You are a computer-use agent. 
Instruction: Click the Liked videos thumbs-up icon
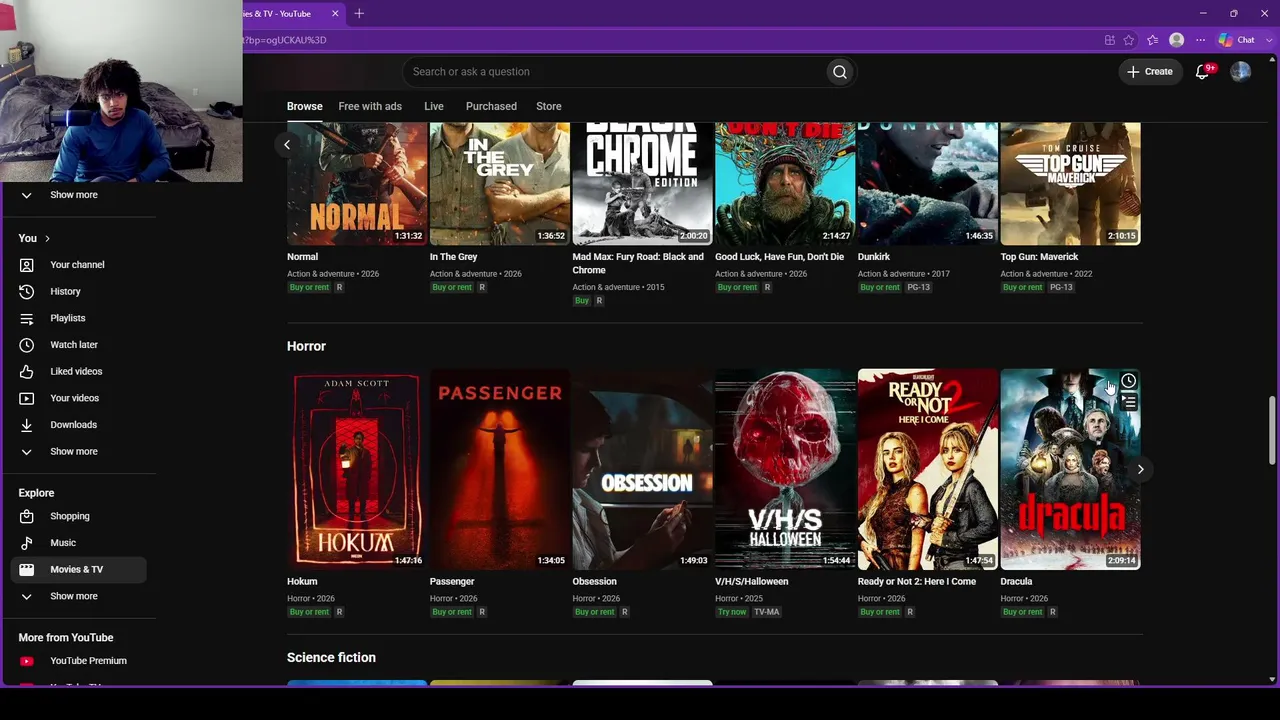coord(27,371)
